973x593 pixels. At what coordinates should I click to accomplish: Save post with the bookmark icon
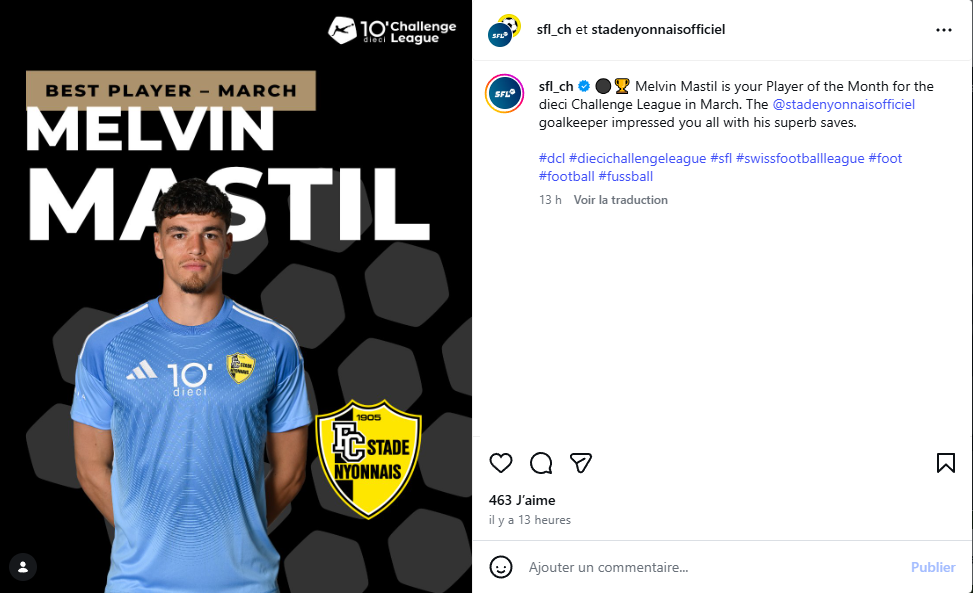946,463
